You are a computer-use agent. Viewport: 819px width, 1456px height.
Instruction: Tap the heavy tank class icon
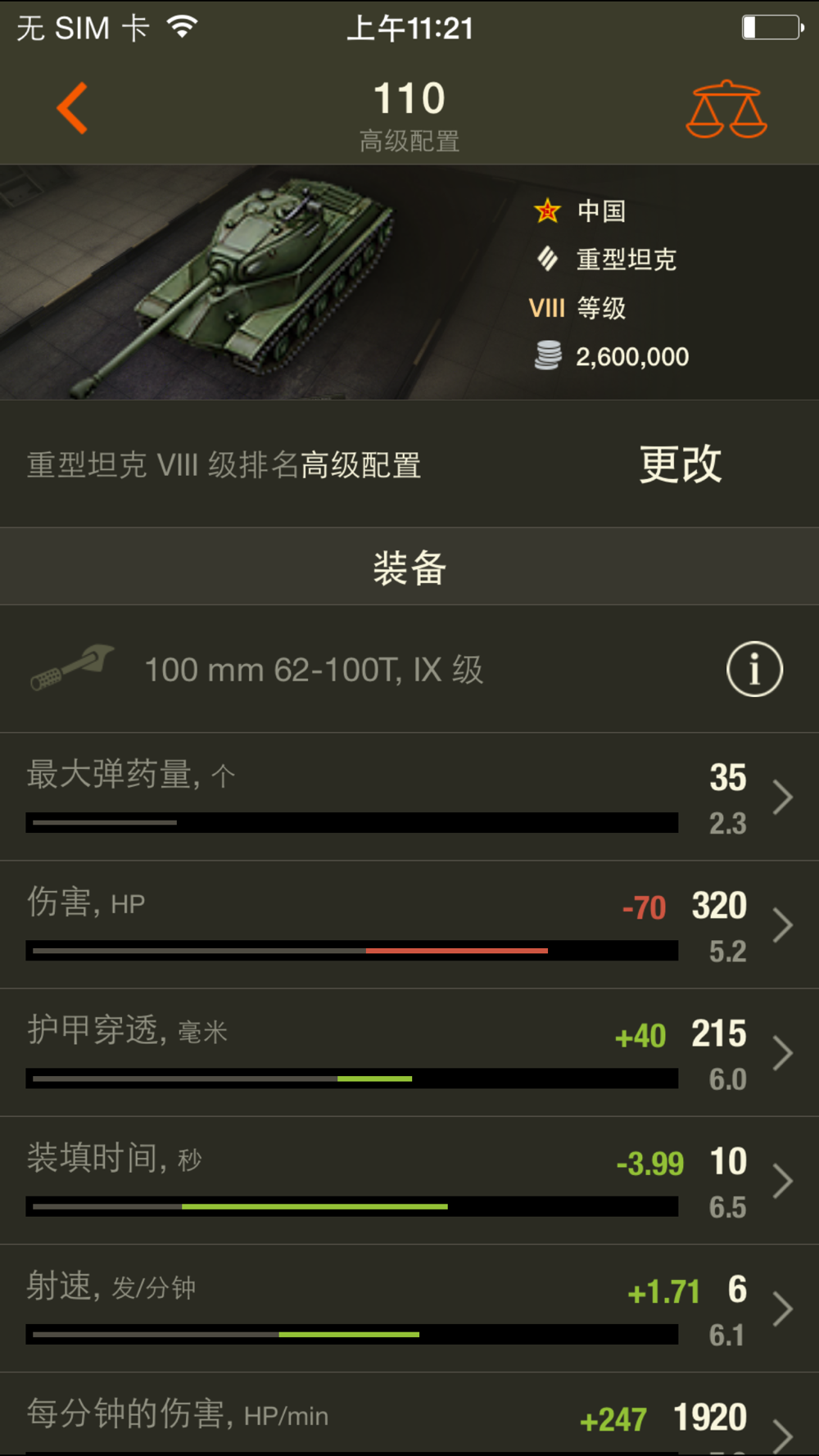[547, 260]
